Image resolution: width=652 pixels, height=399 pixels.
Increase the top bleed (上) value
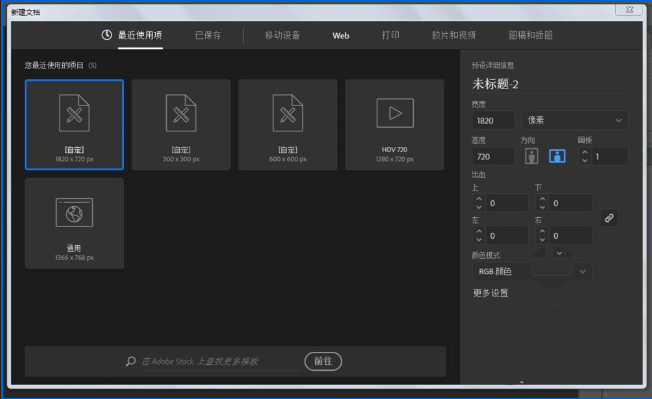coord(479,199)
